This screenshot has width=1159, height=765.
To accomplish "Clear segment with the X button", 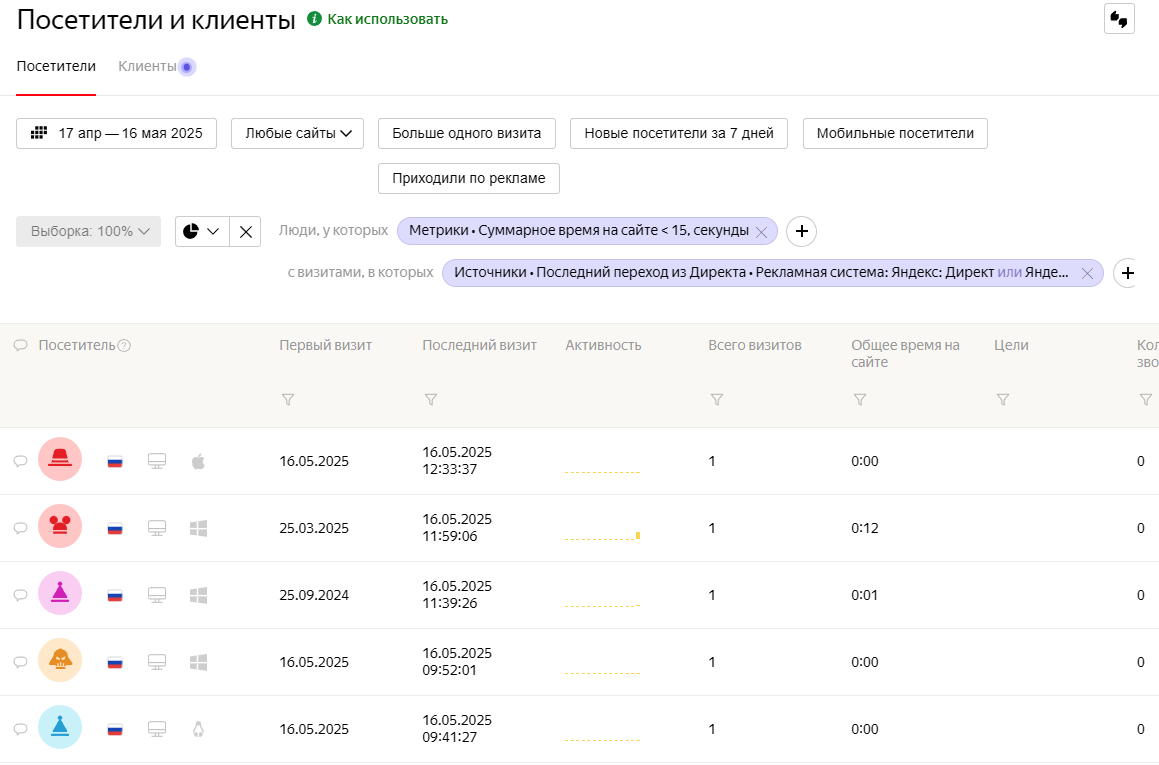I will click(245, 231).
